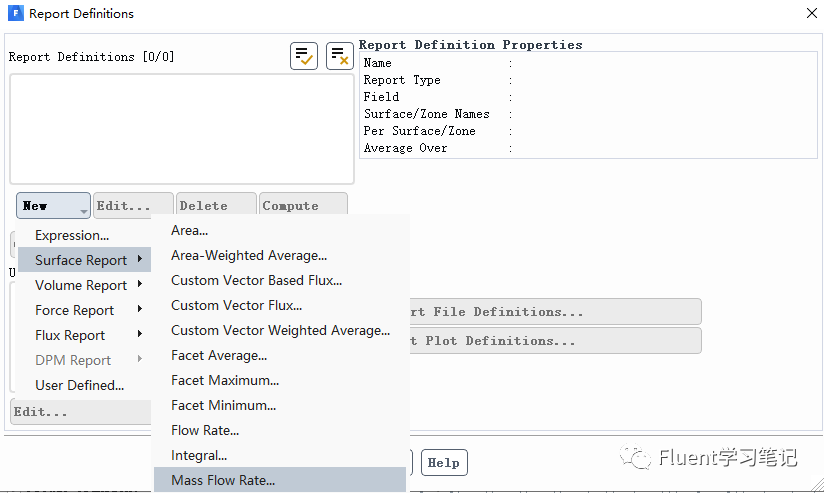Open the New dropdown button
Viewport: 824px width, 493px height.
[x=53, y=206]
